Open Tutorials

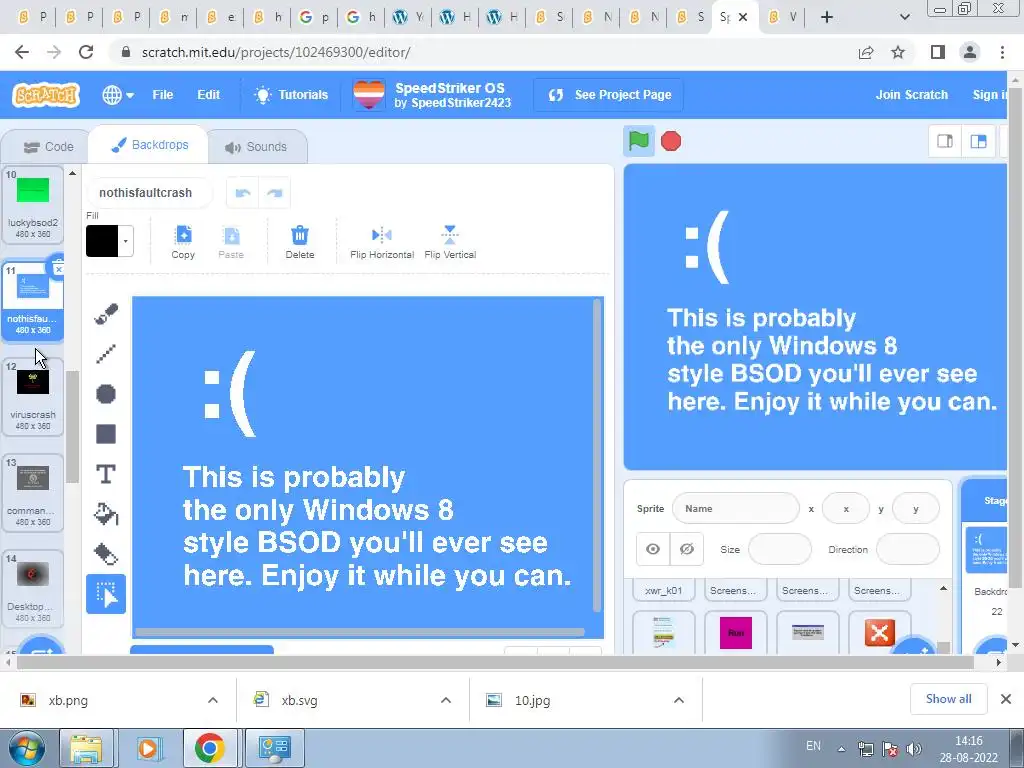click(x=291, y=95)
